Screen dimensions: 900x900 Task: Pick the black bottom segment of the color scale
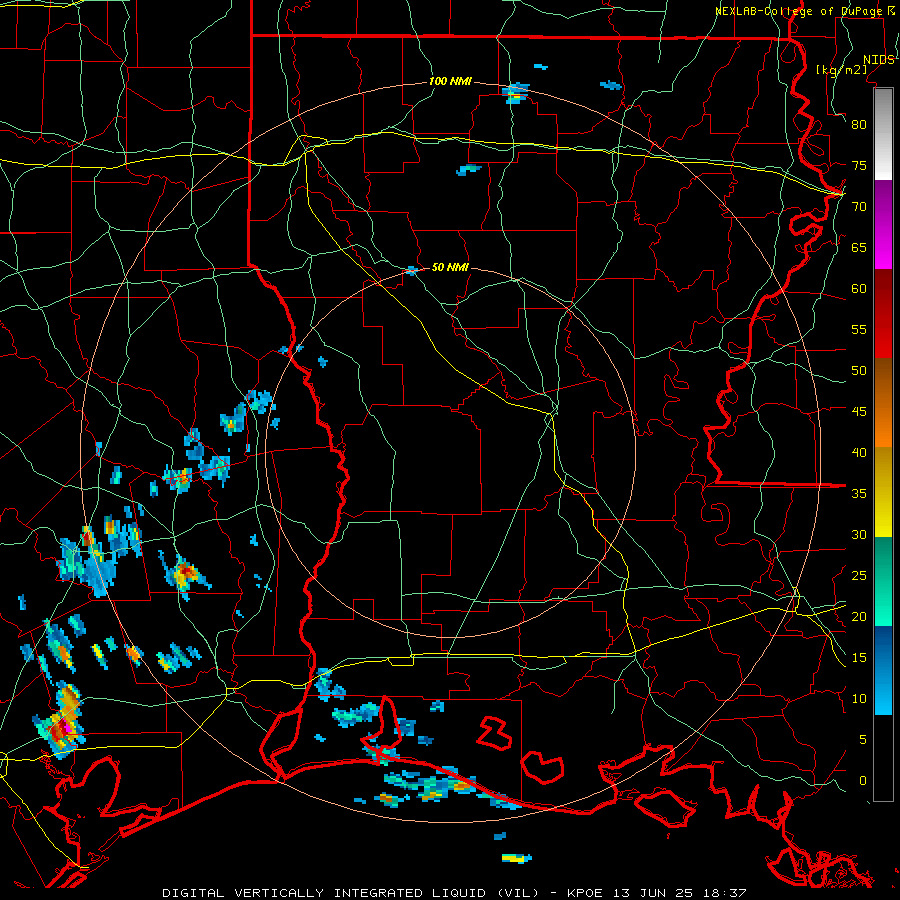point(883,758)
